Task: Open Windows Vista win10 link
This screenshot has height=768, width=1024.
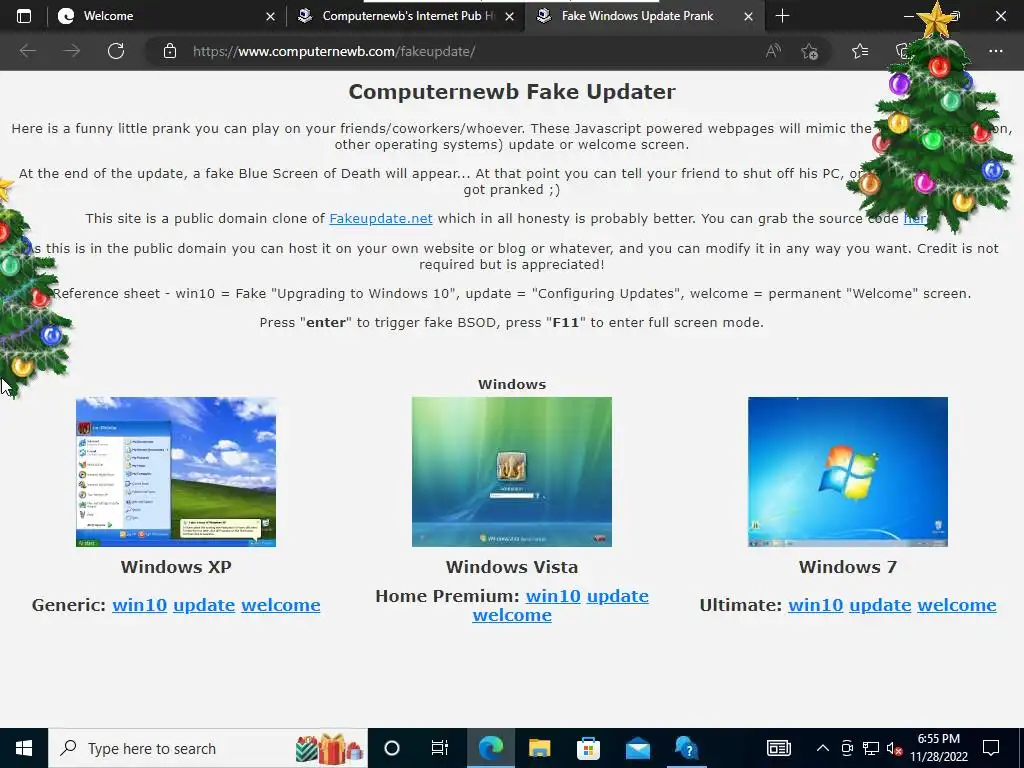Action: point(553,596)
